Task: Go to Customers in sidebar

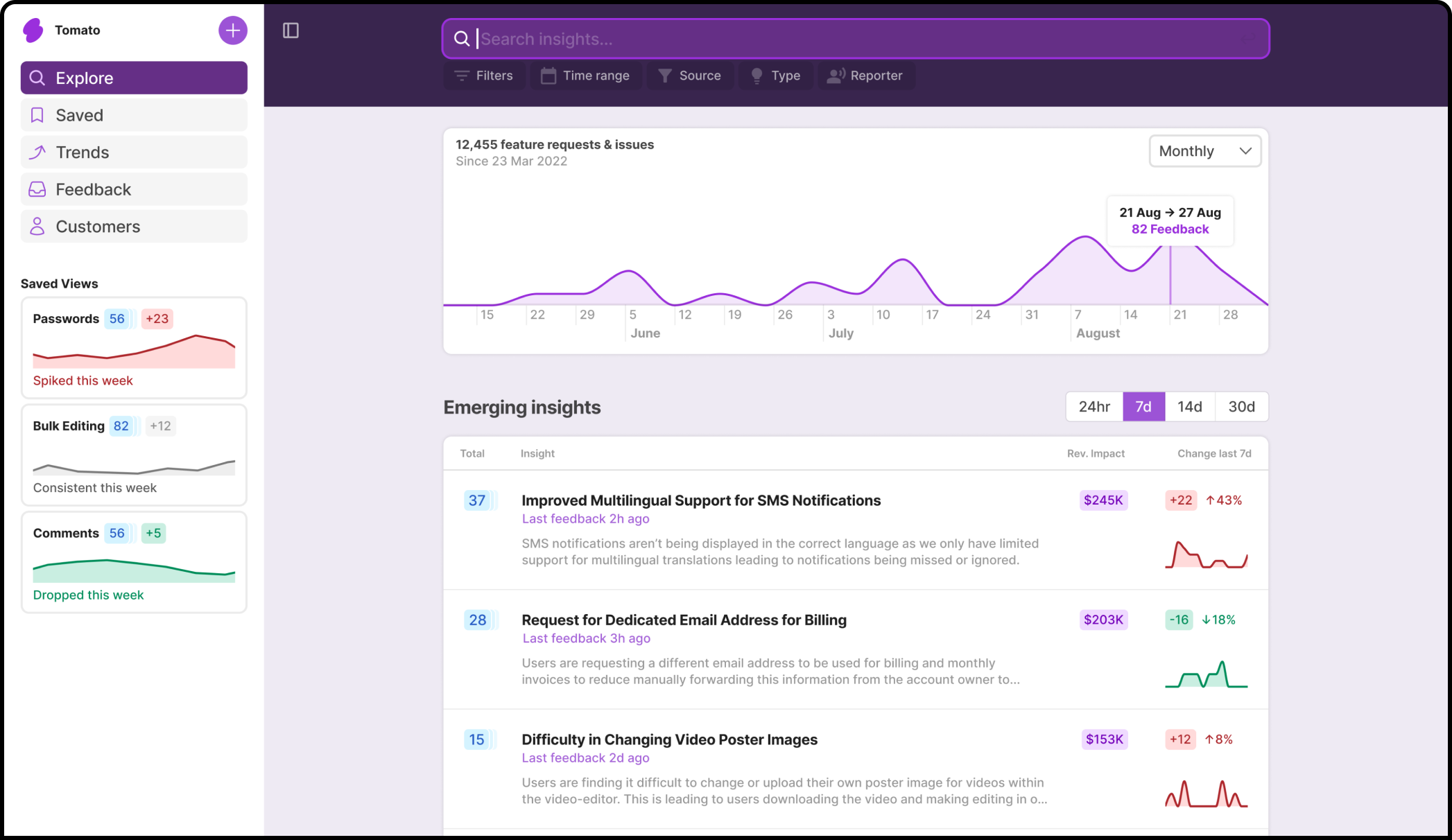Action: pyautogui.click(x=134, y=227)
